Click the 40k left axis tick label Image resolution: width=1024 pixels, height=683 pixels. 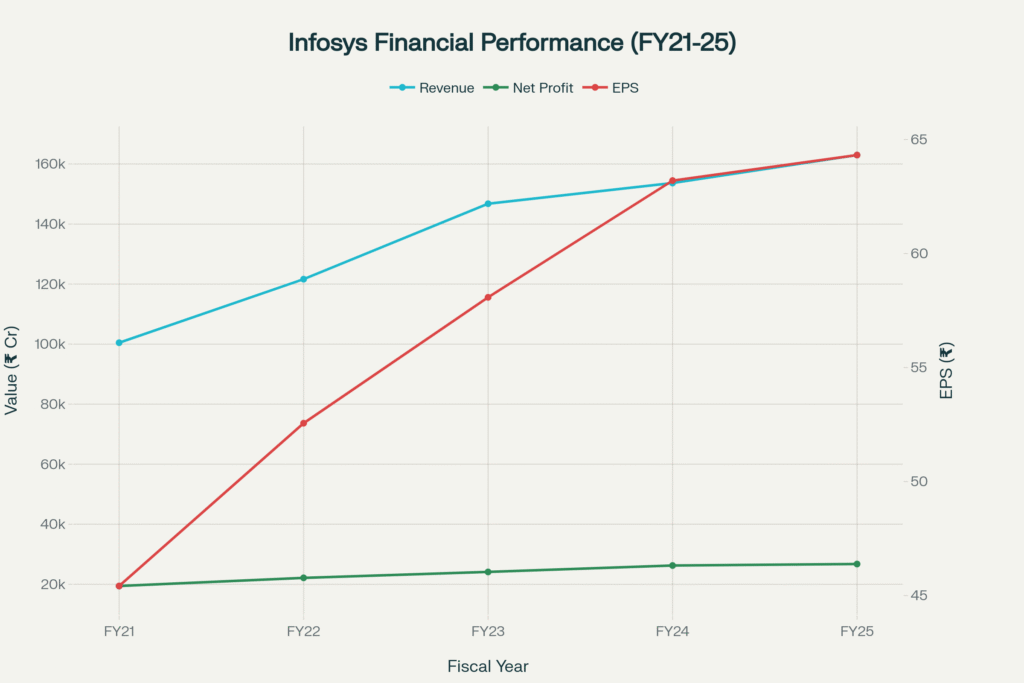[x=53, y=524]
